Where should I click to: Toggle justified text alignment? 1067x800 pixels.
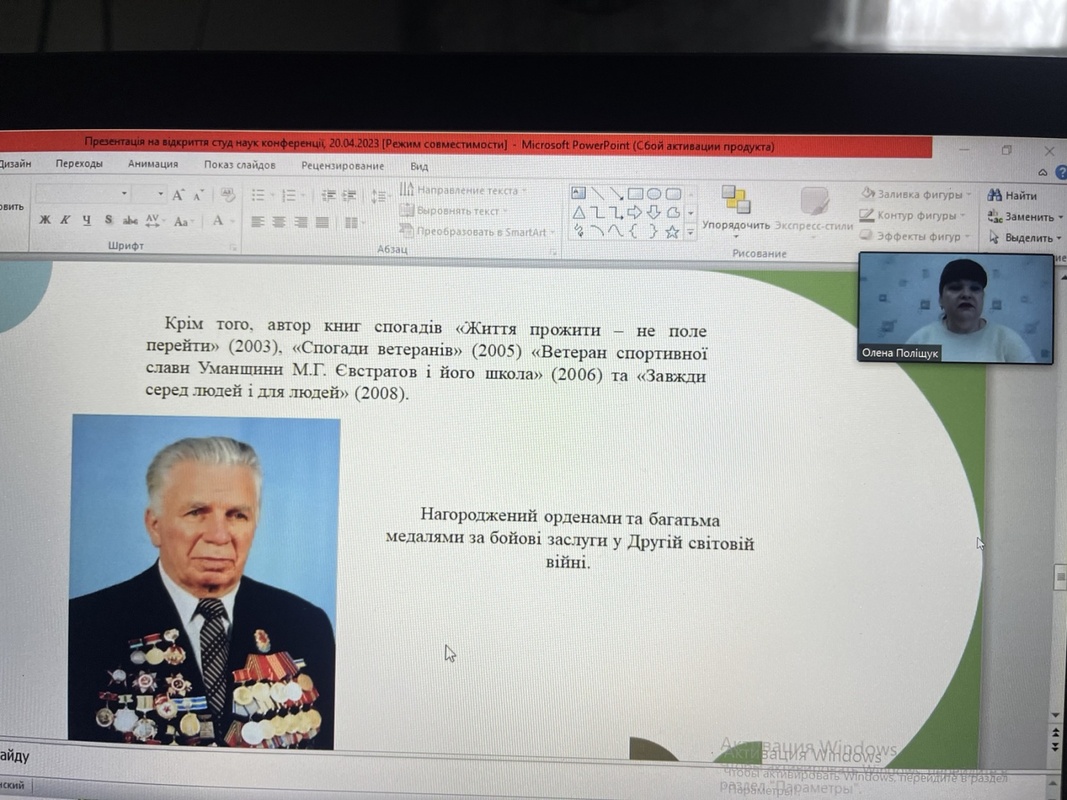(x=322, y=222)
